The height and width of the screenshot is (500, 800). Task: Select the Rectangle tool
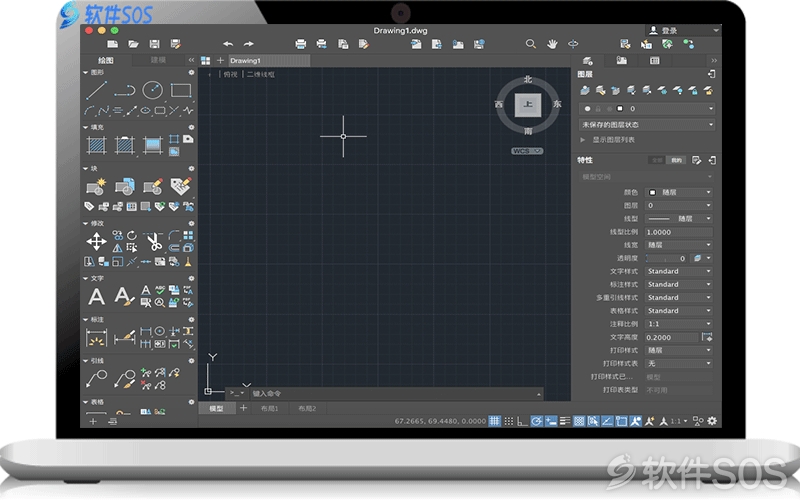(181, 90)
